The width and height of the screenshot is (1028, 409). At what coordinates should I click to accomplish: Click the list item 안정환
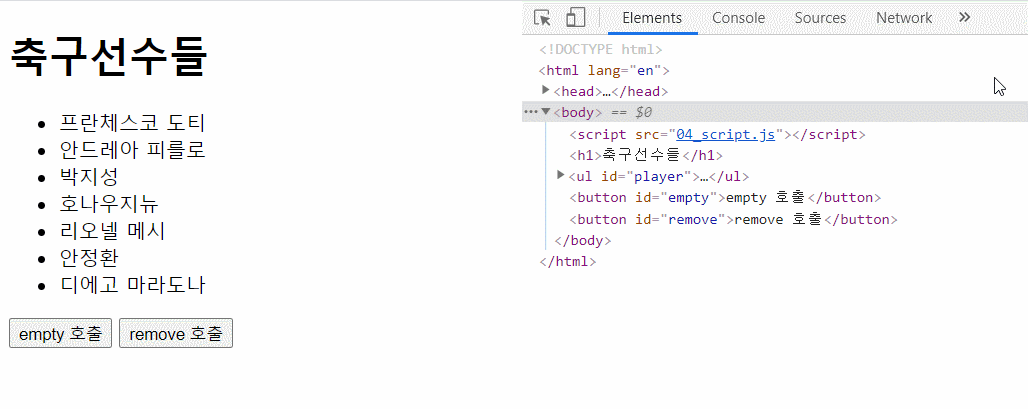tap(89, 258)
